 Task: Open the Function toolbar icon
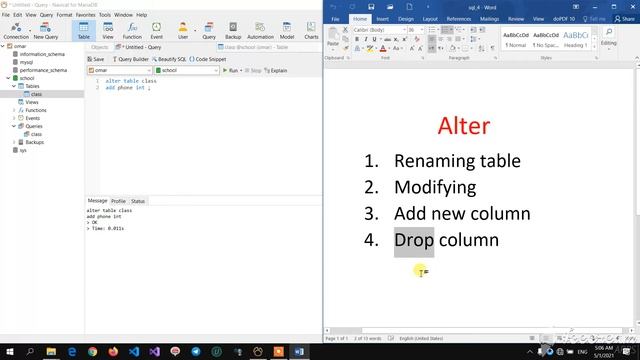click(132, 31)
